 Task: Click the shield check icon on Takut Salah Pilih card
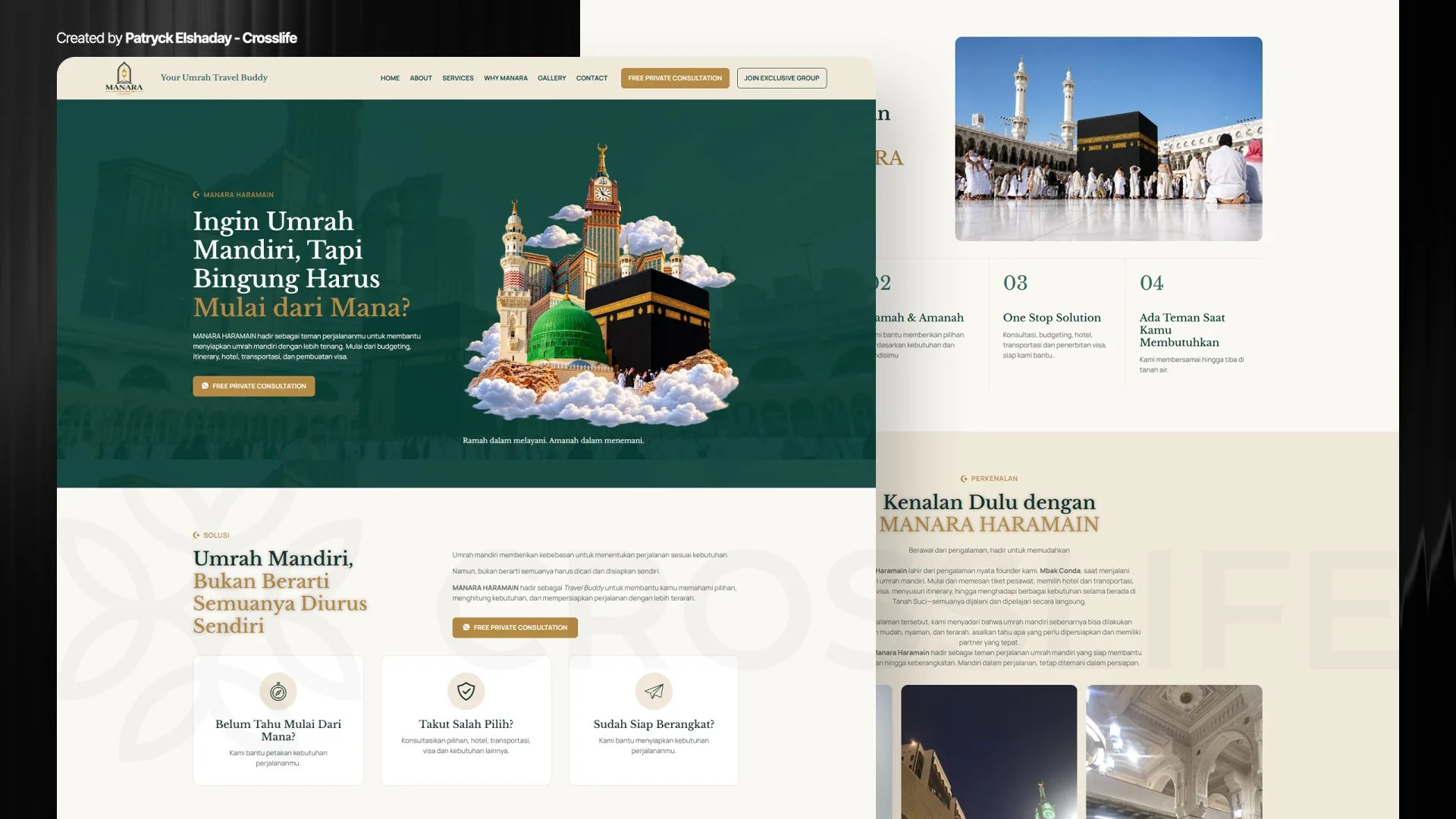466,691
